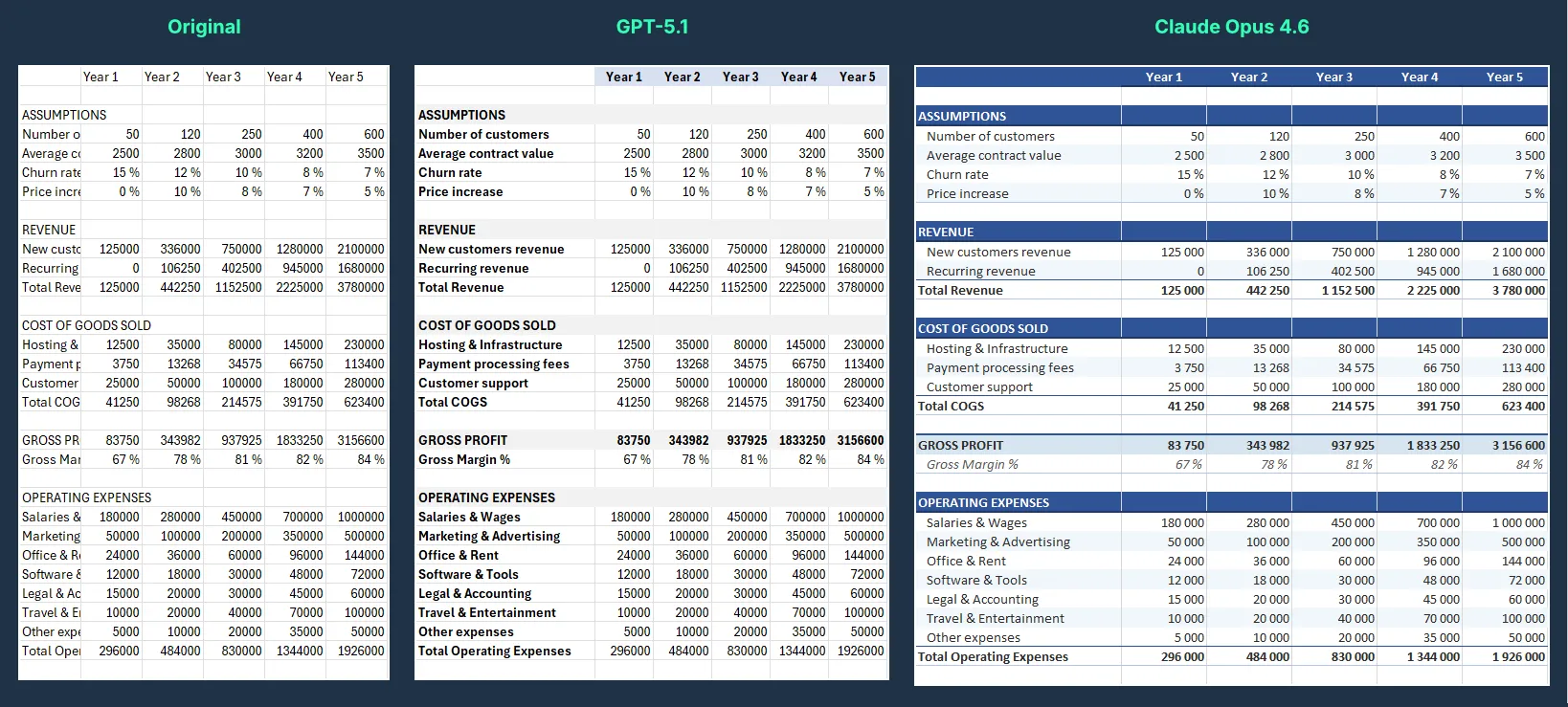Click "Number of customers" in GPT-5.1 table
The height and width of the screenshot is (707, 1568).
pyautogui.click(x=483, y=134)
